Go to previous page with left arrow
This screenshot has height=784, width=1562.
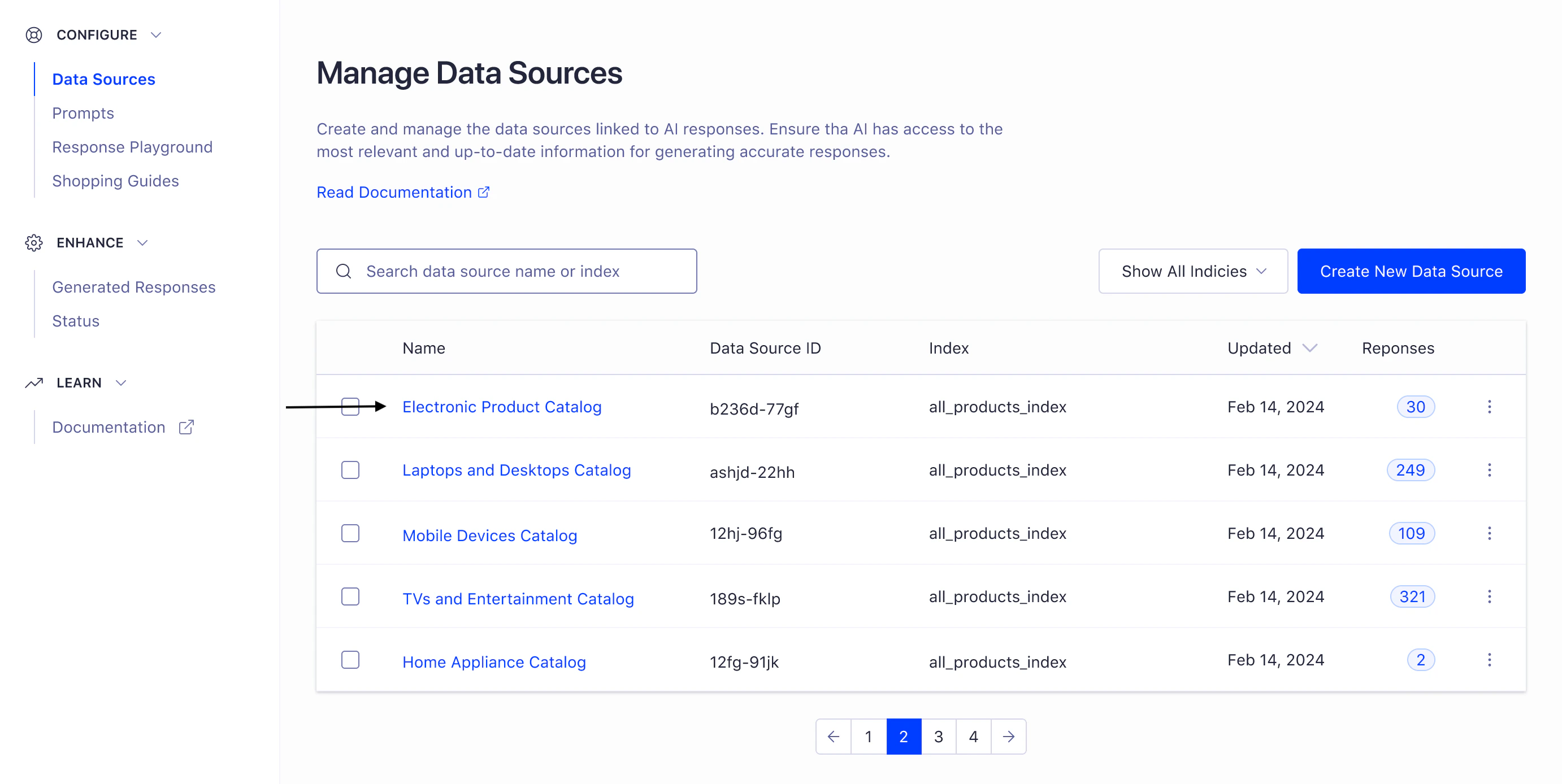[x=834, y=737]
